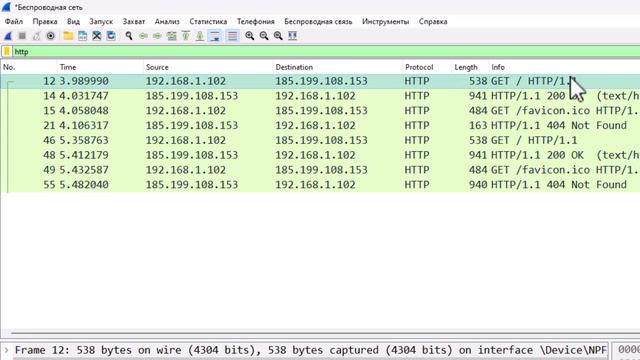Select packet 14 at time 4.031747

[x=320, y=96]
